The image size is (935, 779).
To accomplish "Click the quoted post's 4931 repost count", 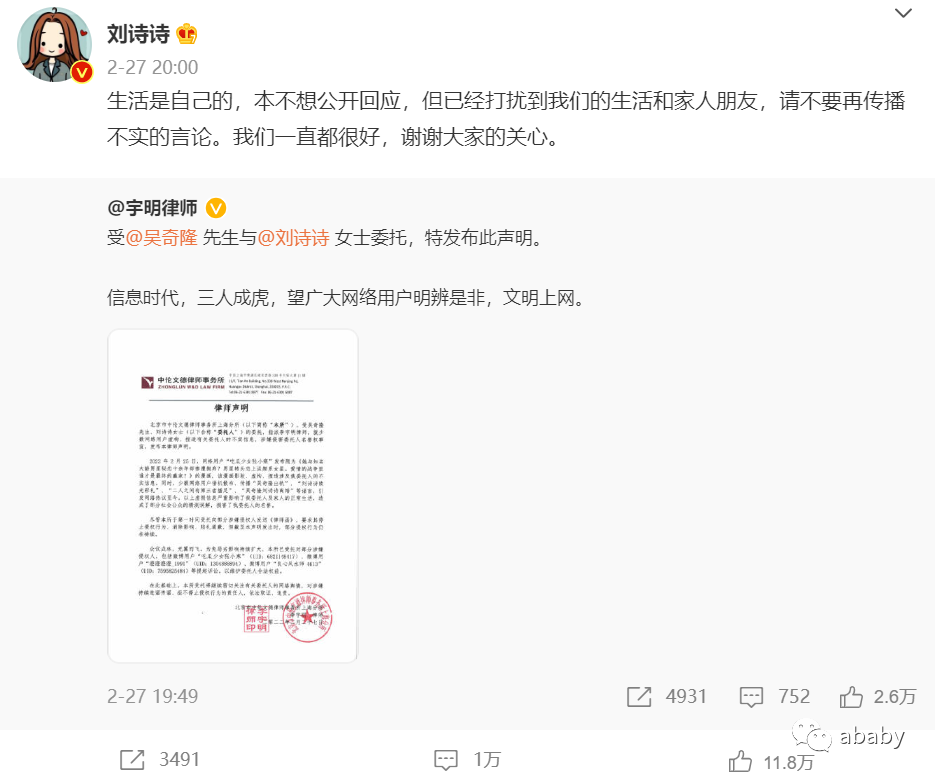I will (x=686, y=696).
